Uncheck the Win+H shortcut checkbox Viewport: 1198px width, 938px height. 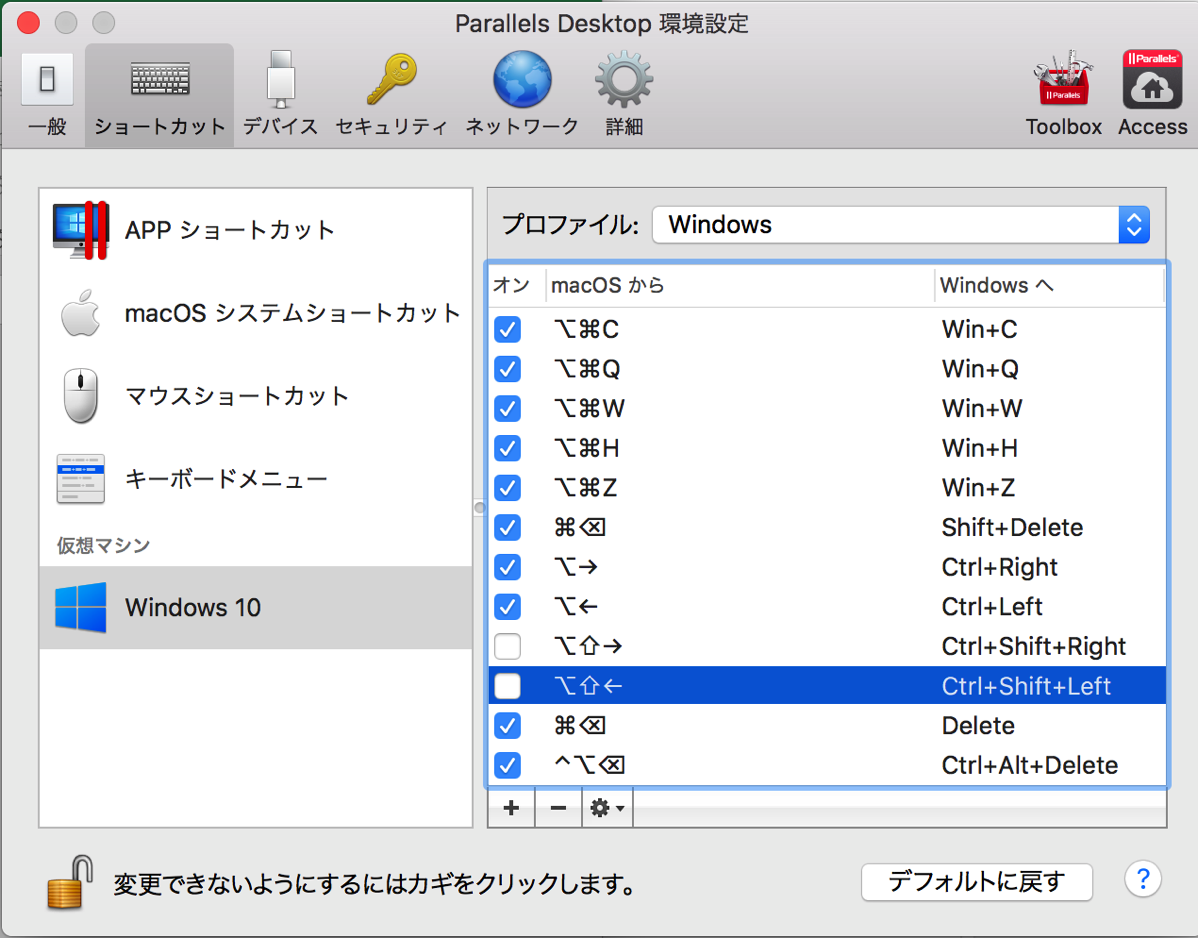[507, 448]
